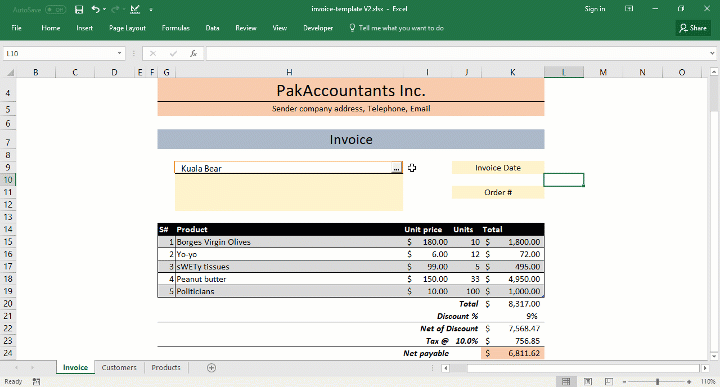
Task: Click the Undo arrow icon
Action: point(95,9)
